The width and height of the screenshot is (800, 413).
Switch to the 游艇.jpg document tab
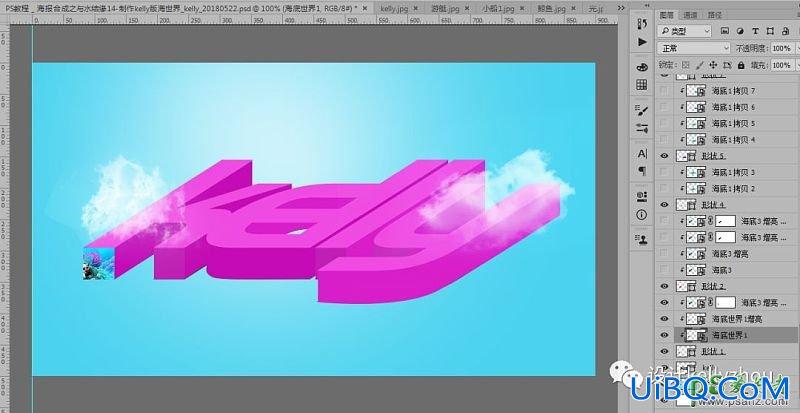click(445, 9)
